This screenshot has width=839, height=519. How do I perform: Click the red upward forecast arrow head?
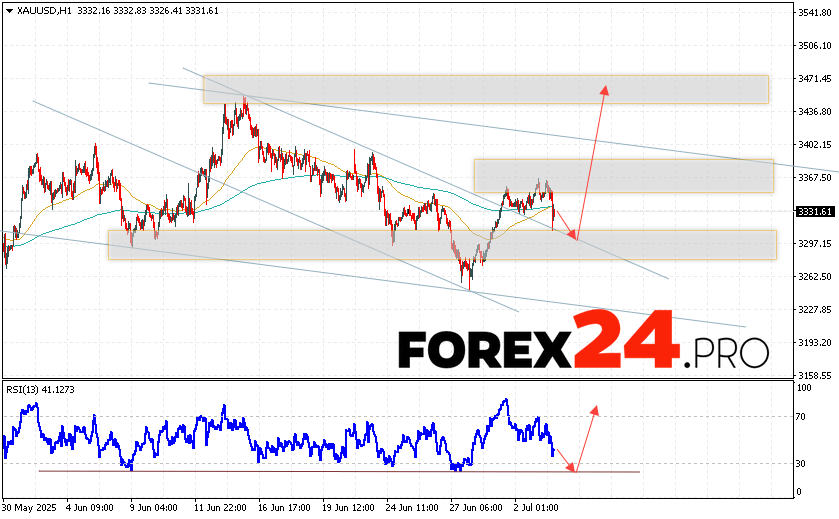click(x=605, y=90)
